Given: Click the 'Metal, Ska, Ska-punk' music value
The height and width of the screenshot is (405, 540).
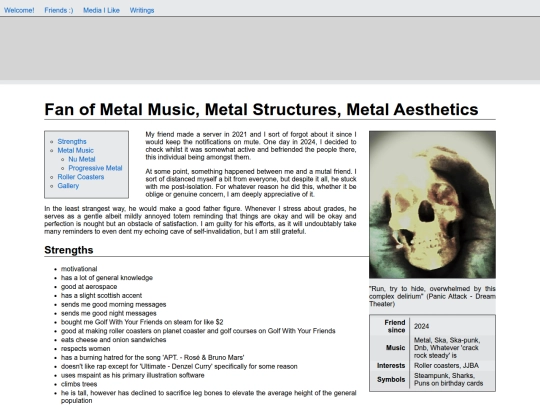Looking at the screenshot, I should coord(447,348).
